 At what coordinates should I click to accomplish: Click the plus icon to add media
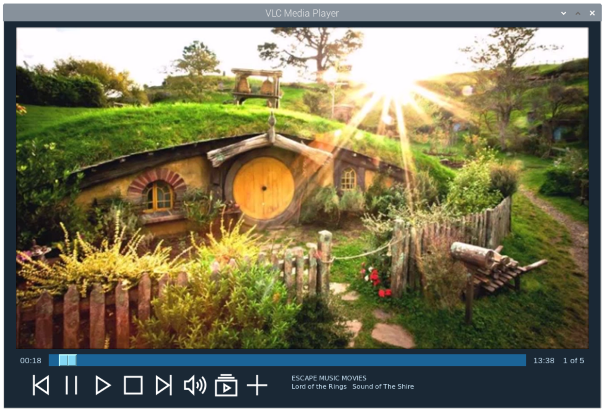tap(257, 385)
